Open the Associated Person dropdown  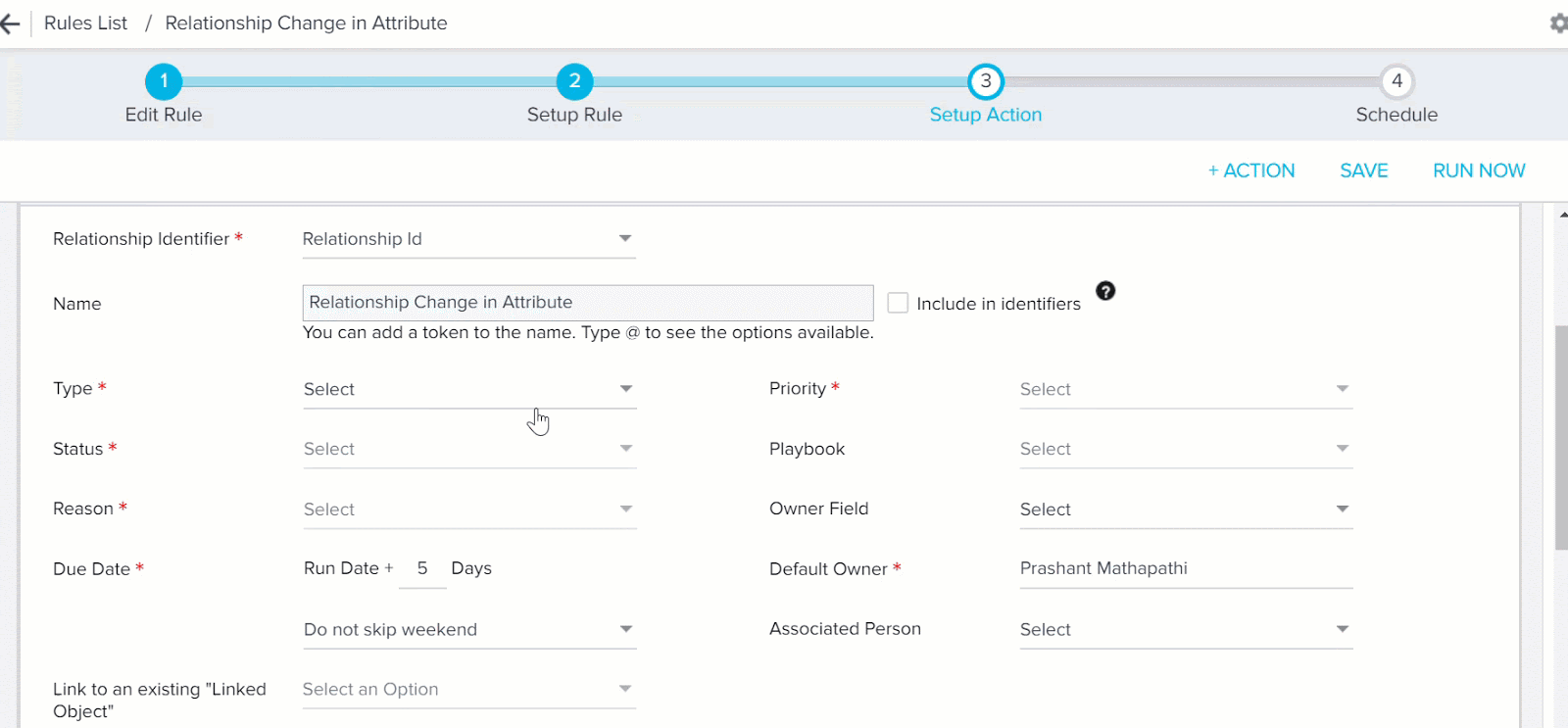(1185, 629)
